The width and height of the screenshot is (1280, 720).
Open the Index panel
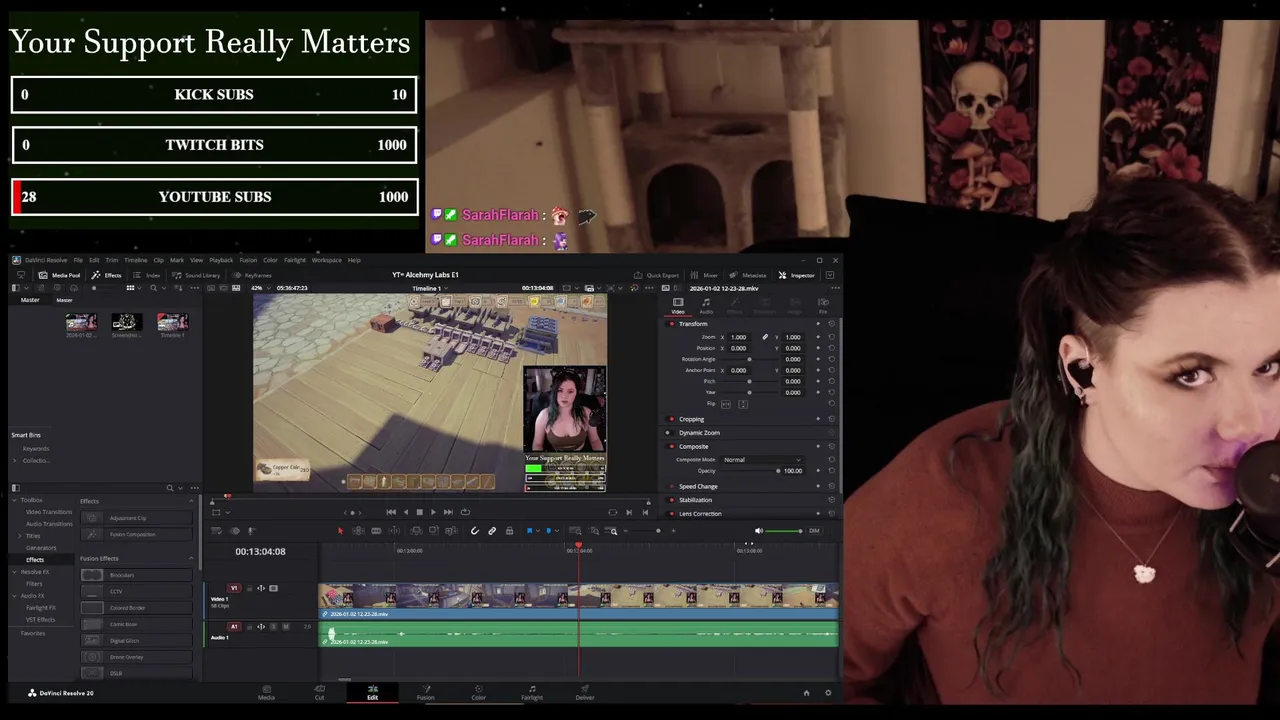pos(147,275)
